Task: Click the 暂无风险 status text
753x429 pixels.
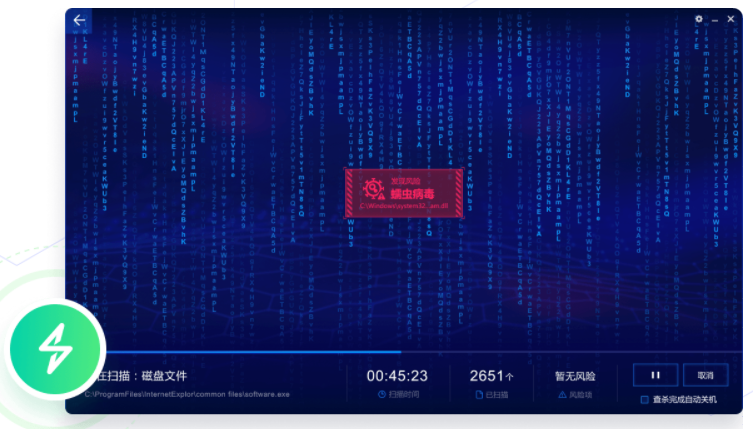Action: [x=575, y=376]
